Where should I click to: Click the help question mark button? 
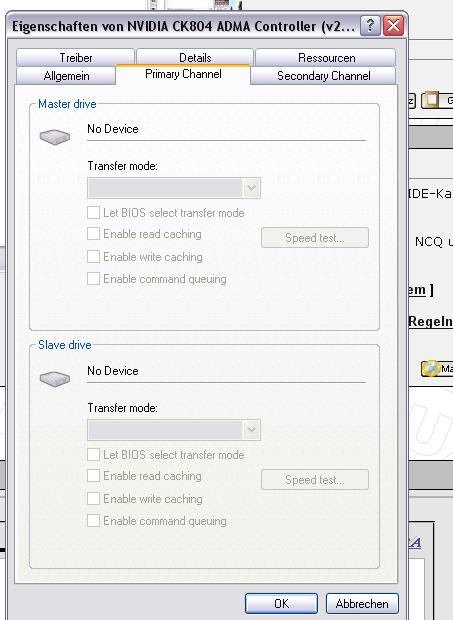pyautogui.click(x=370, y=26)
